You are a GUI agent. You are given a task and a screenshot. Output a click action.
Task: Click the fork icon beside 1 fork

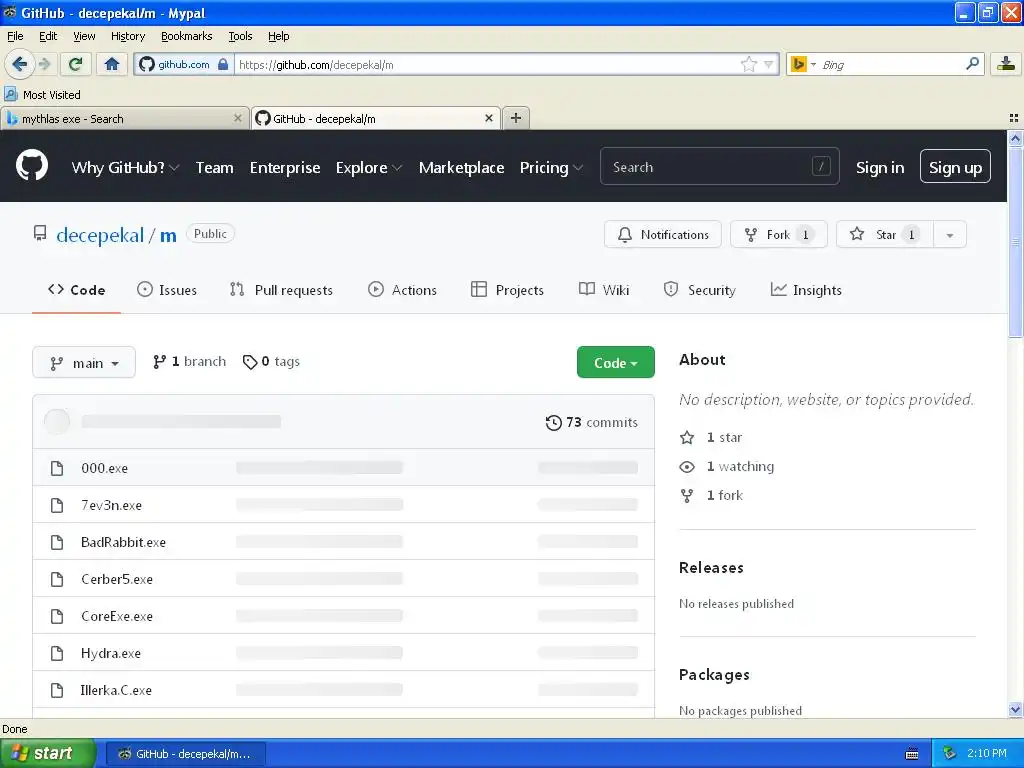click(687, 496)
